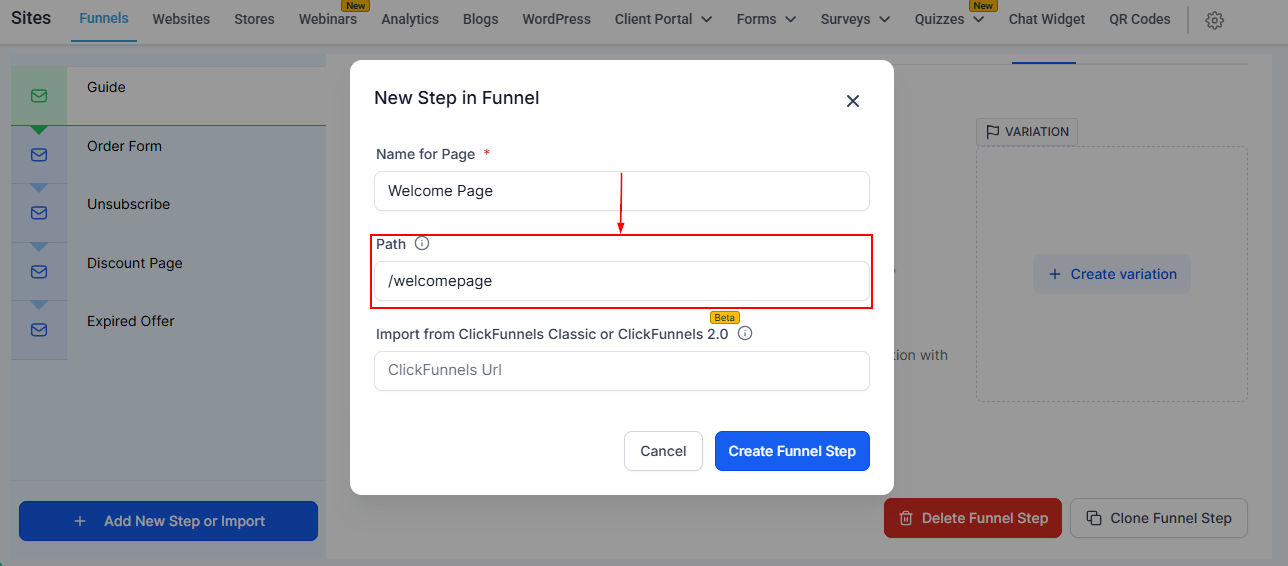The height and width of the screenshot is (566, 1288).
Task: Click the Sites heading
Action: click(31, 18)
